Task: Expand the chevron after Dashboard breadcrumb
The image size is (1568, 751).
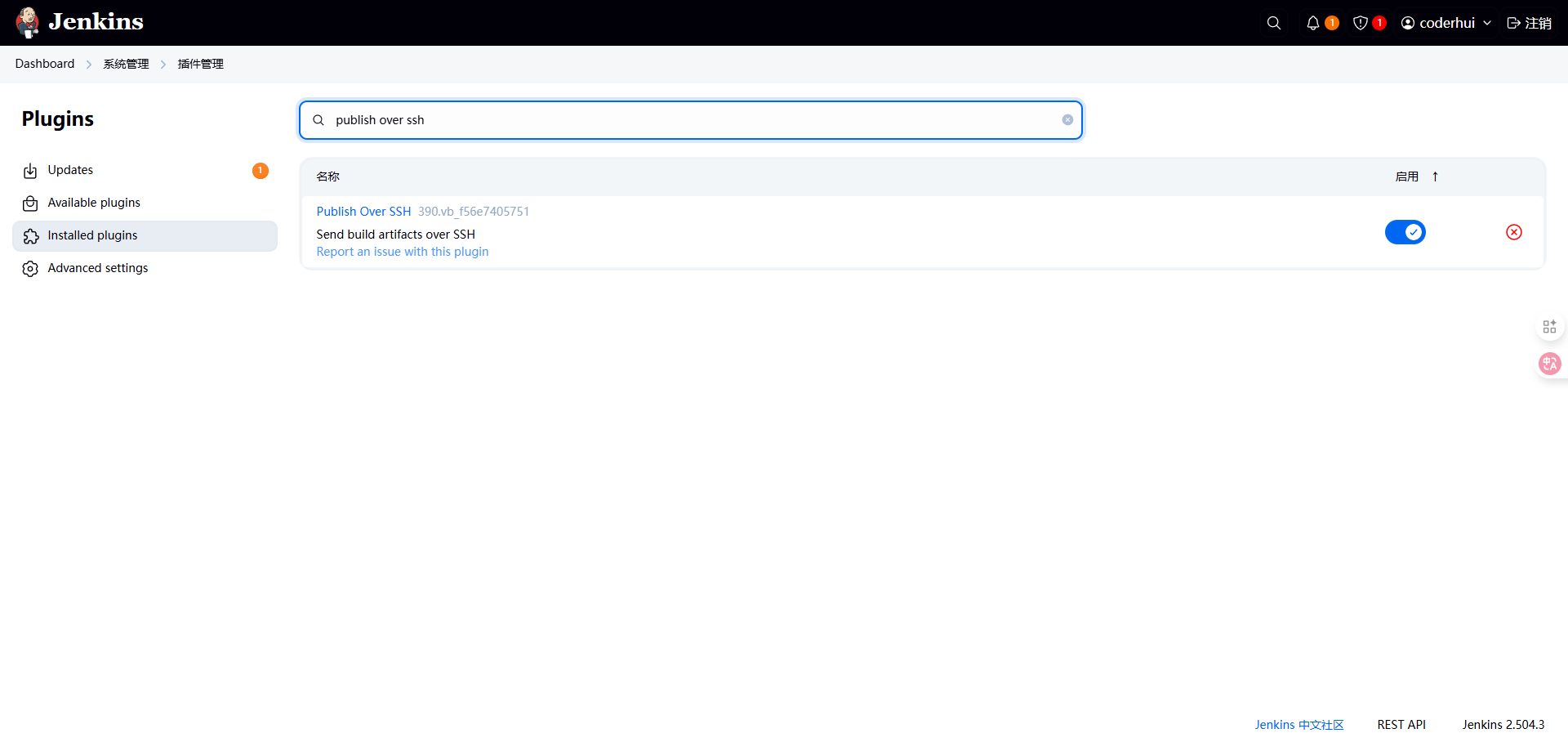Action: click(89, 65)
